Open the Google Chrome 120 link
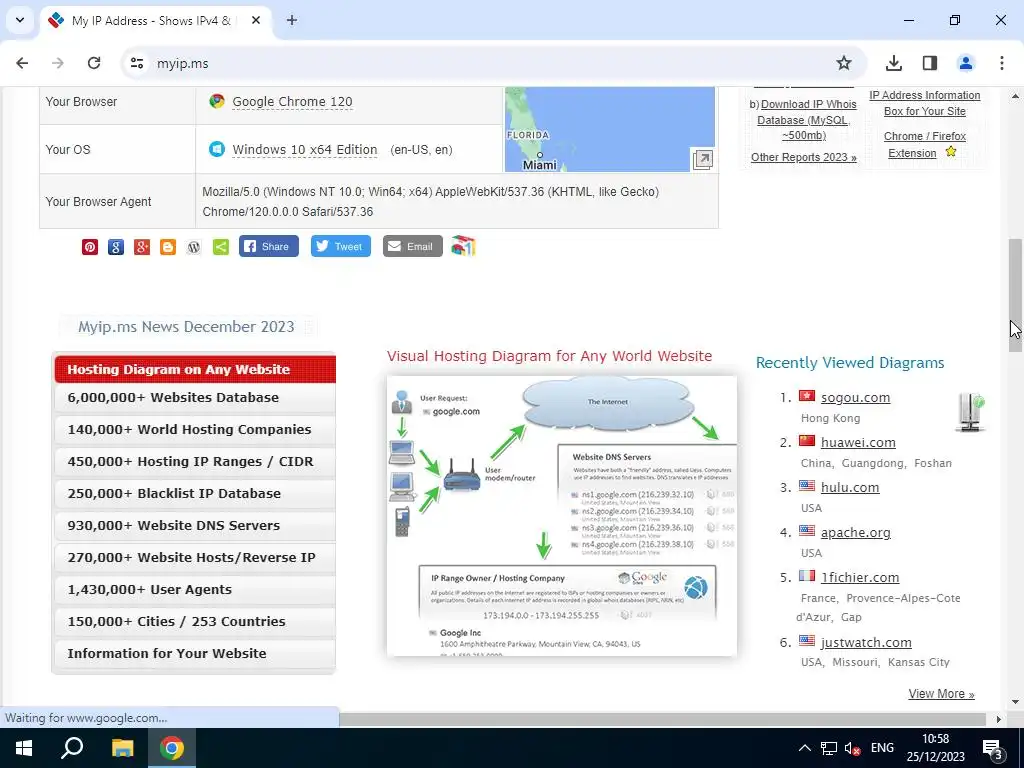 click(x=293, y=102)
